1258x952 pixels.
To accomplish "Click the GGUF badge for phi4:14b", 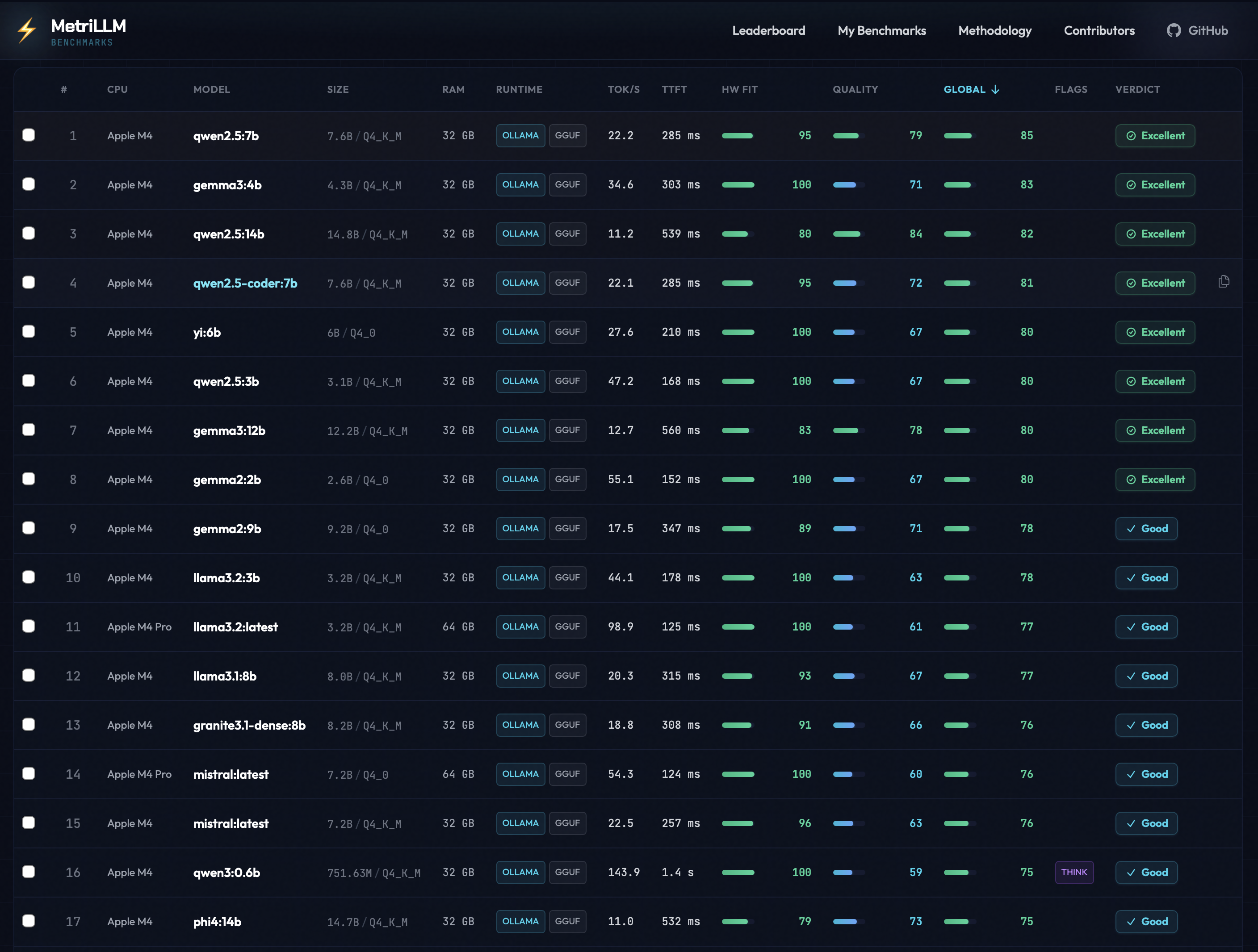I will (567, 921).
